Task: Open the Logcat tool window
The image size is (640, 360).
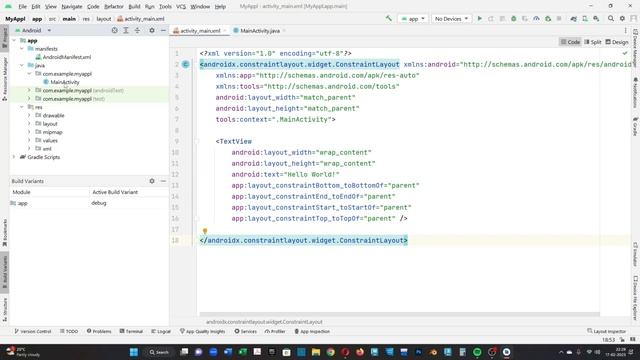Action: pos(161,331)
